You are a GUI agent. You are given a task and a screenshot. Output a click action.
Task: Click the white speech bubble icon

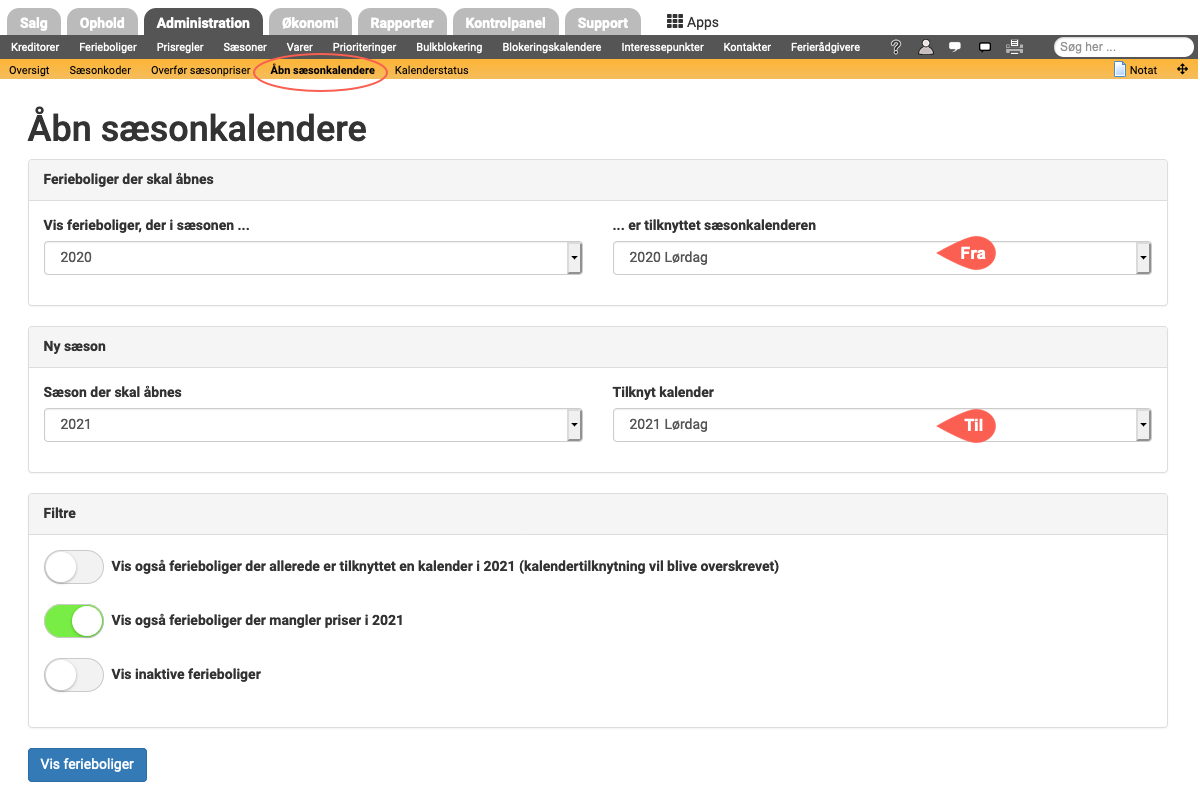(955, 47)
